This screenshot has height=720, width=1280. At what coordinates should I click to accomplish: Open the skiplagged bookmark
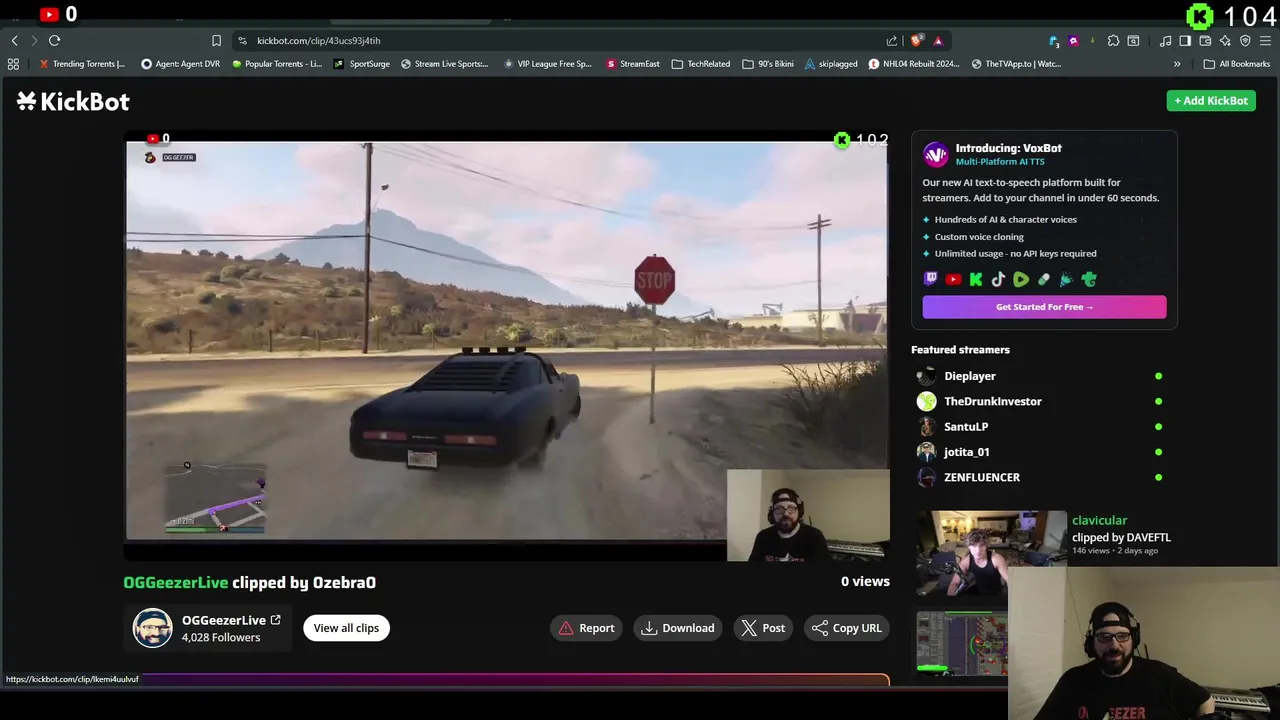pyautogui.click(x=831, y=64)
